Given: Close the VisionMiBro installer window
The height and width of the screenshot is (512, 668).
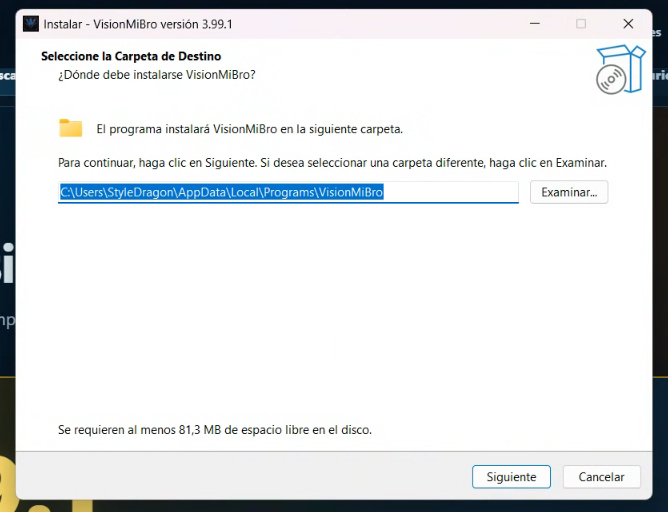Looking at the screenshot, I should (x=628, y=24).
